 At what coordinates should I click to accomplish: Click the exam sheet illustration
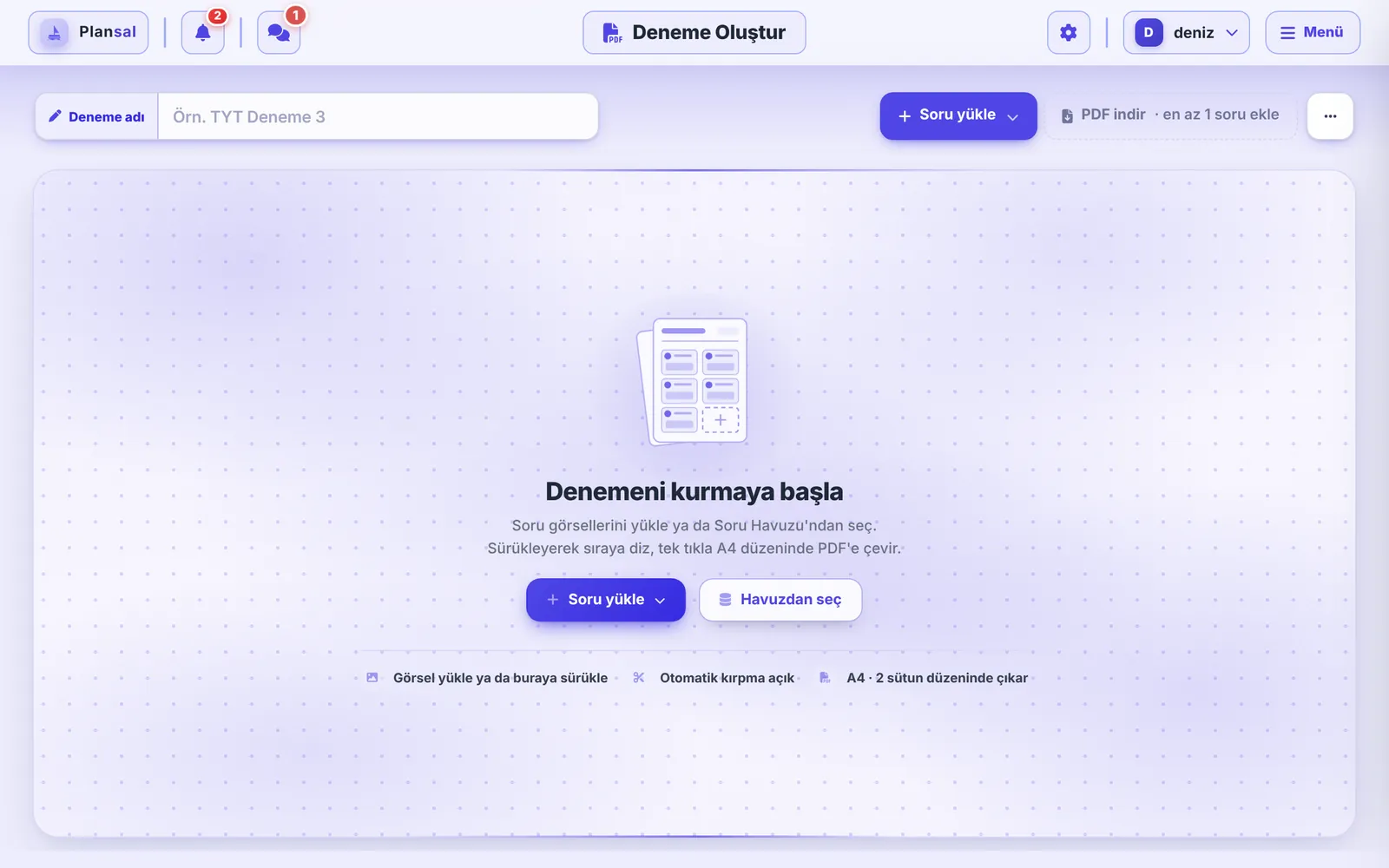[693, 381]
